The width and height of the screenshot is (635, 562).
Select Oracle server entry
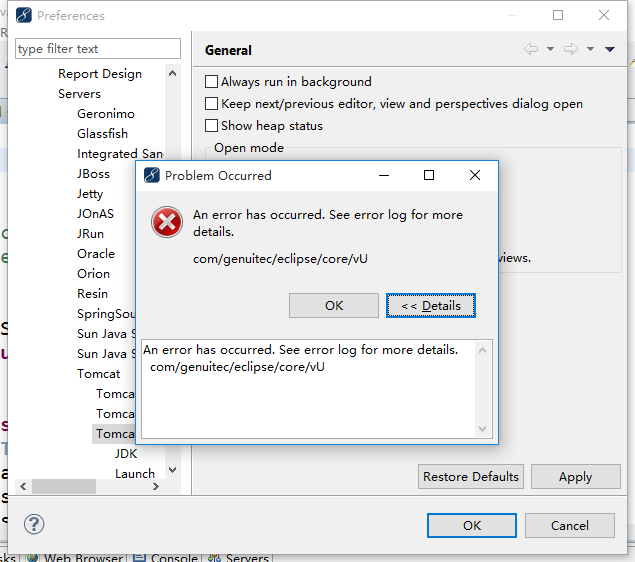click(x=96, y=253)
